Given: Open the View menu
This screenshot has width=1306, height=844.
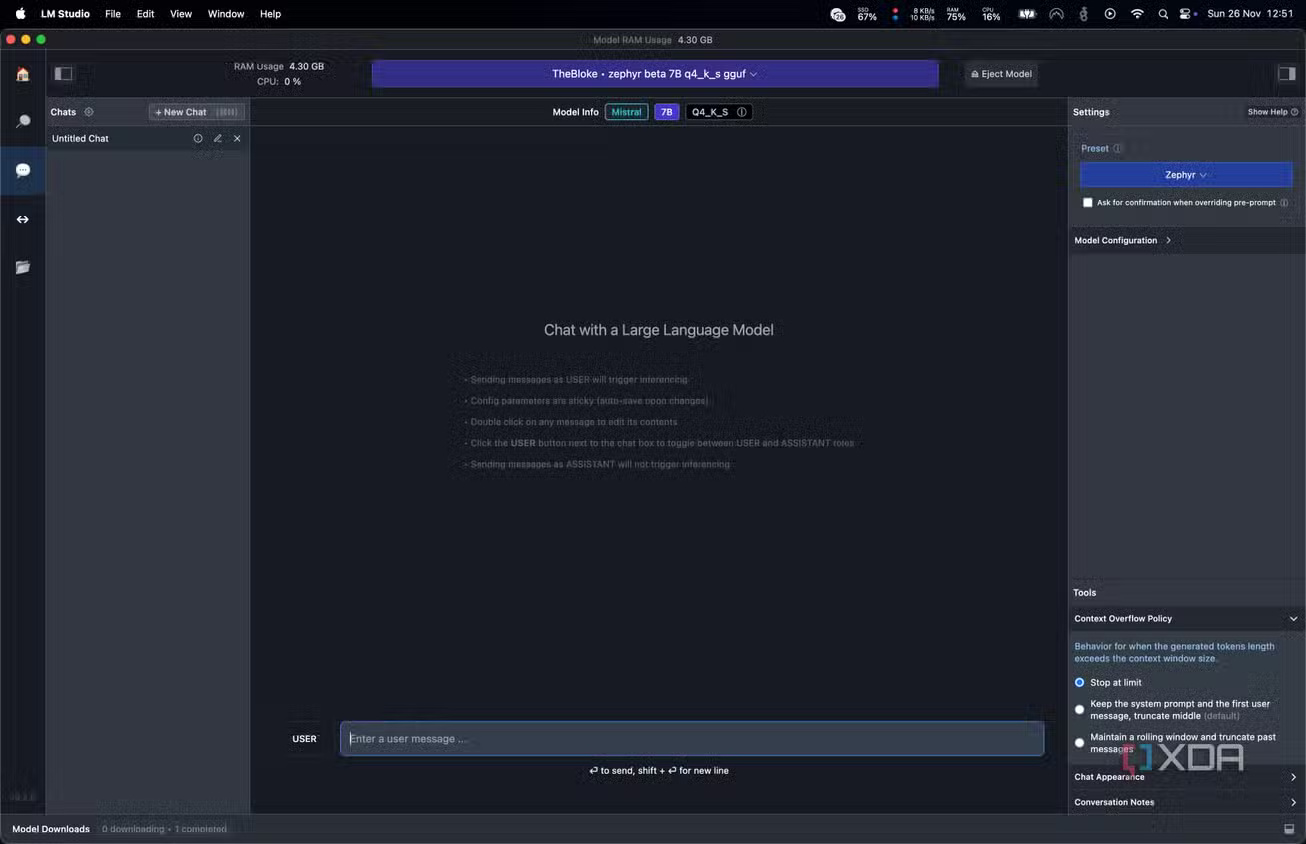Looking at the screenshot, I should 181,14.
